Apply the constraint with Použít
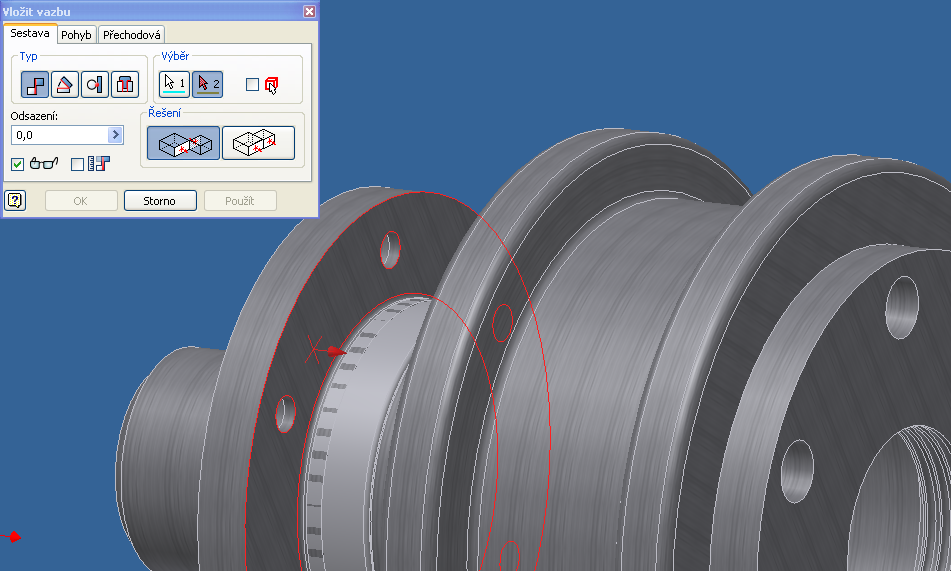Image resolution: width=951 pixels, height=571 pixels. tap(240, 201)
